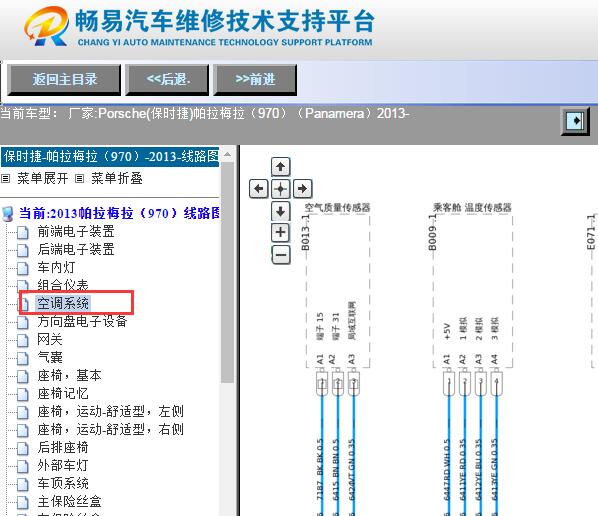This screenshot has width=598, height=516.
Task: Go forward with >>前进 button
Action: click(x=255, y=80)
